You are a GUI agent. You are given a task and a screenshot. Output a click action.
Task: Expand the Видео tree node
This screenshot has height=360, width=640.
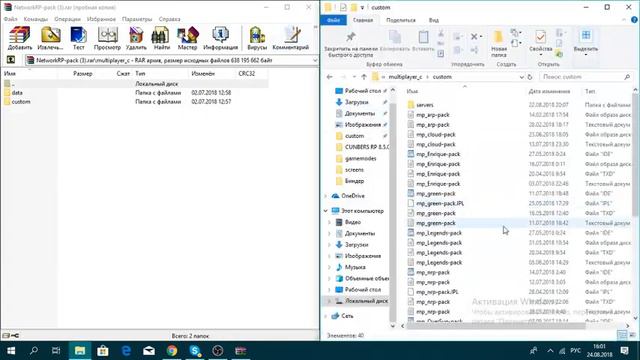[330, 222]
